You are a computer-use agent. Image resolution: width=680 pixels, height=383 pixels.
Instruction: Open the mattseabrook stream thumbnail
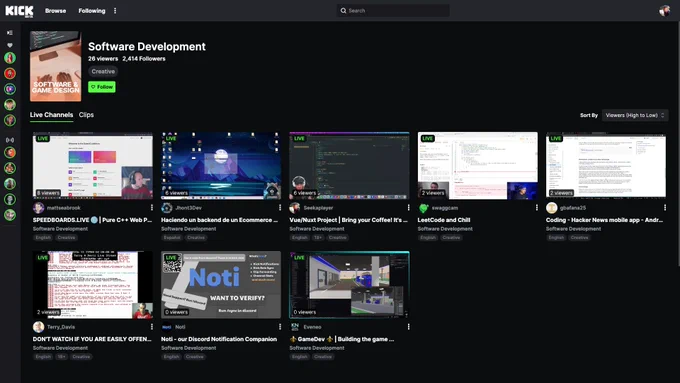coord(93,166)
